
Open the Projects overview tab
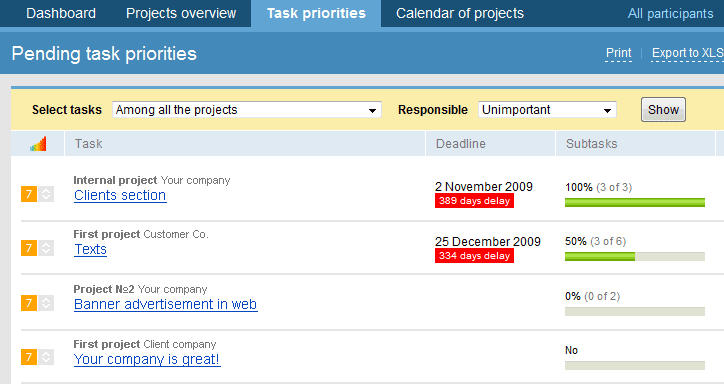point(181,13)
